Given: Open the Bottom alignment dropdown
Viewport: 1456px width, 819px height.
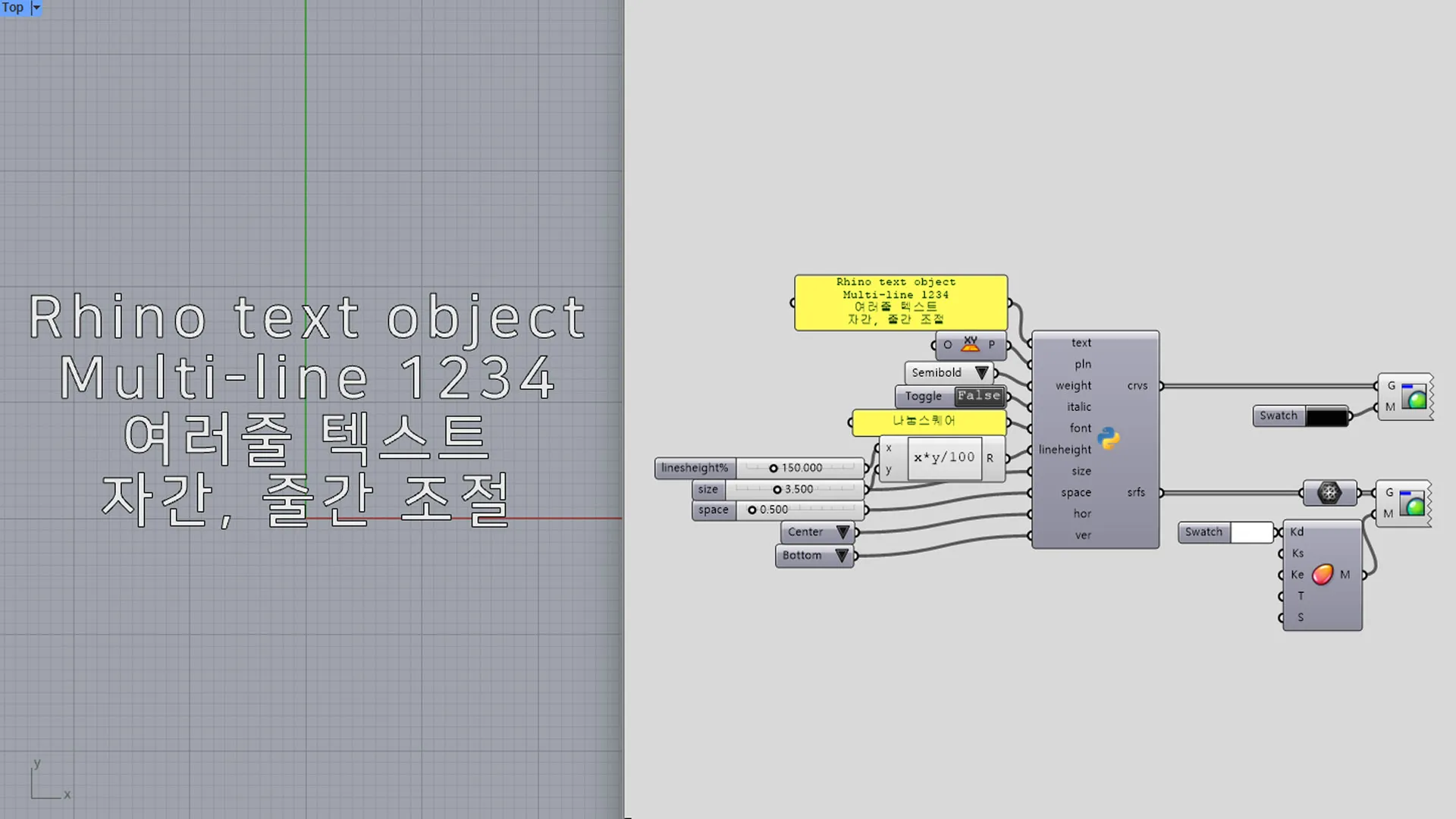Looking at the screenshot, I should pyautogui.click(x=841, y=555).
